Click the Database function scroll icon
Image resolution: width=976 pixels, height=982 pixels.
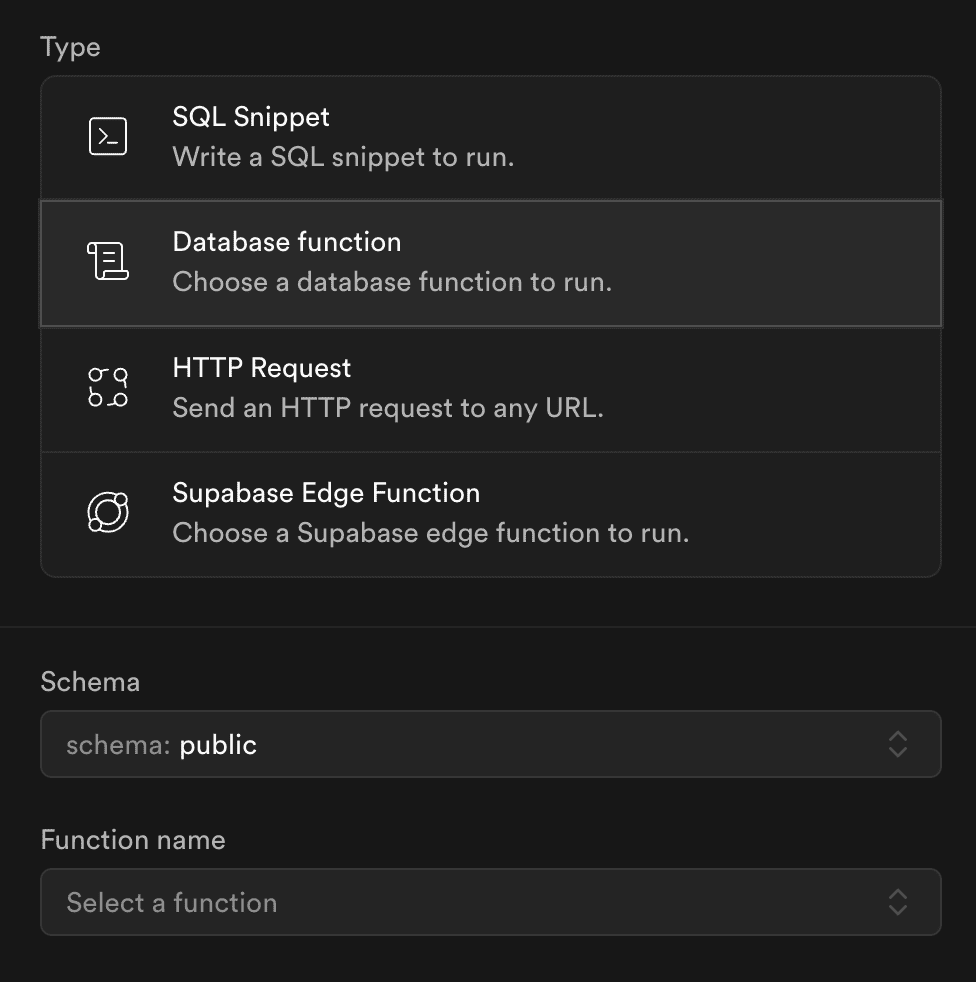coord(108,261)
